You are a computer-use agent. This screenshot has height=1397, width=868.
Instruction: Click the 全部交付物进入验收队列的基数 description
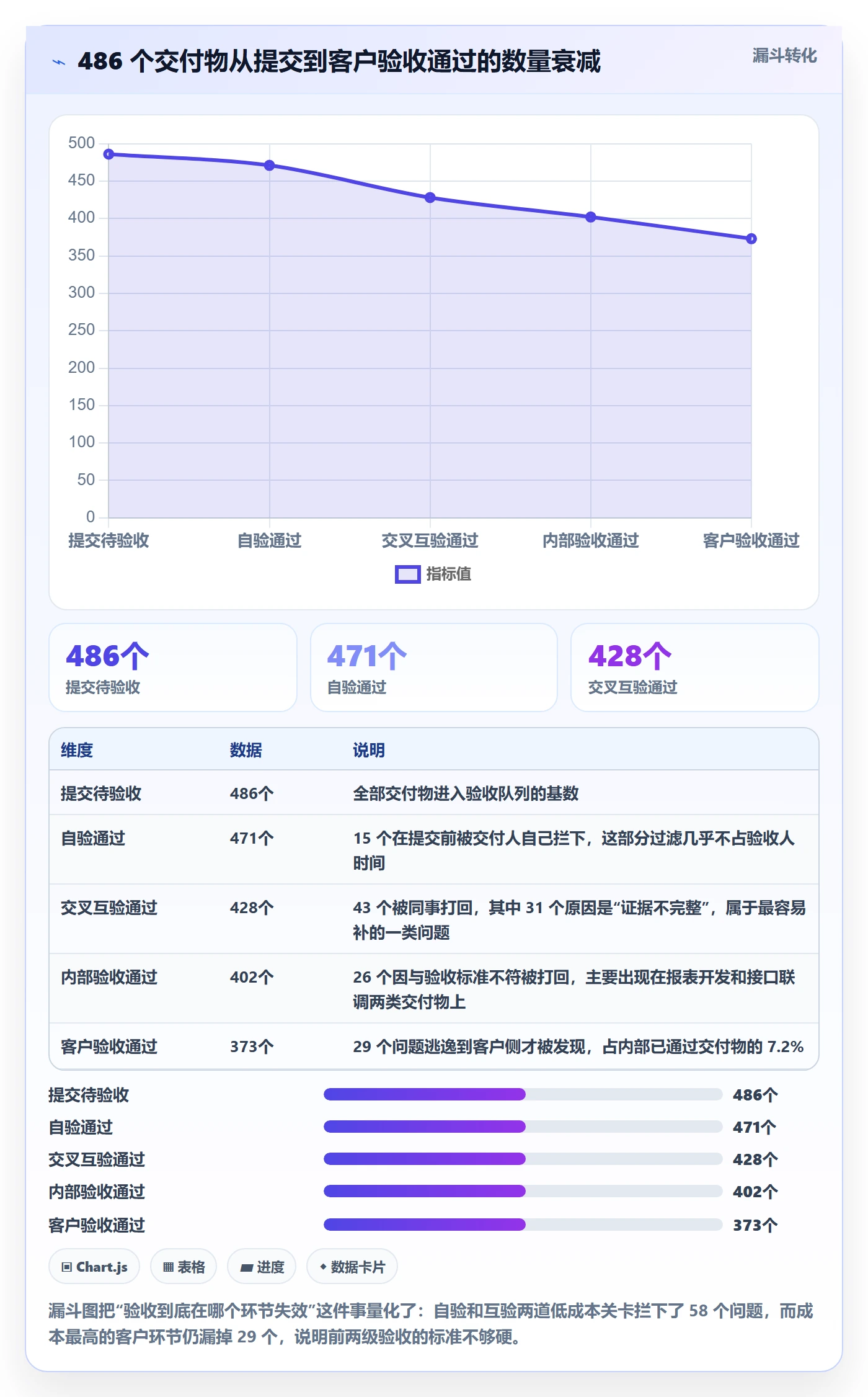pyautogui.click(x=466, y=793)
